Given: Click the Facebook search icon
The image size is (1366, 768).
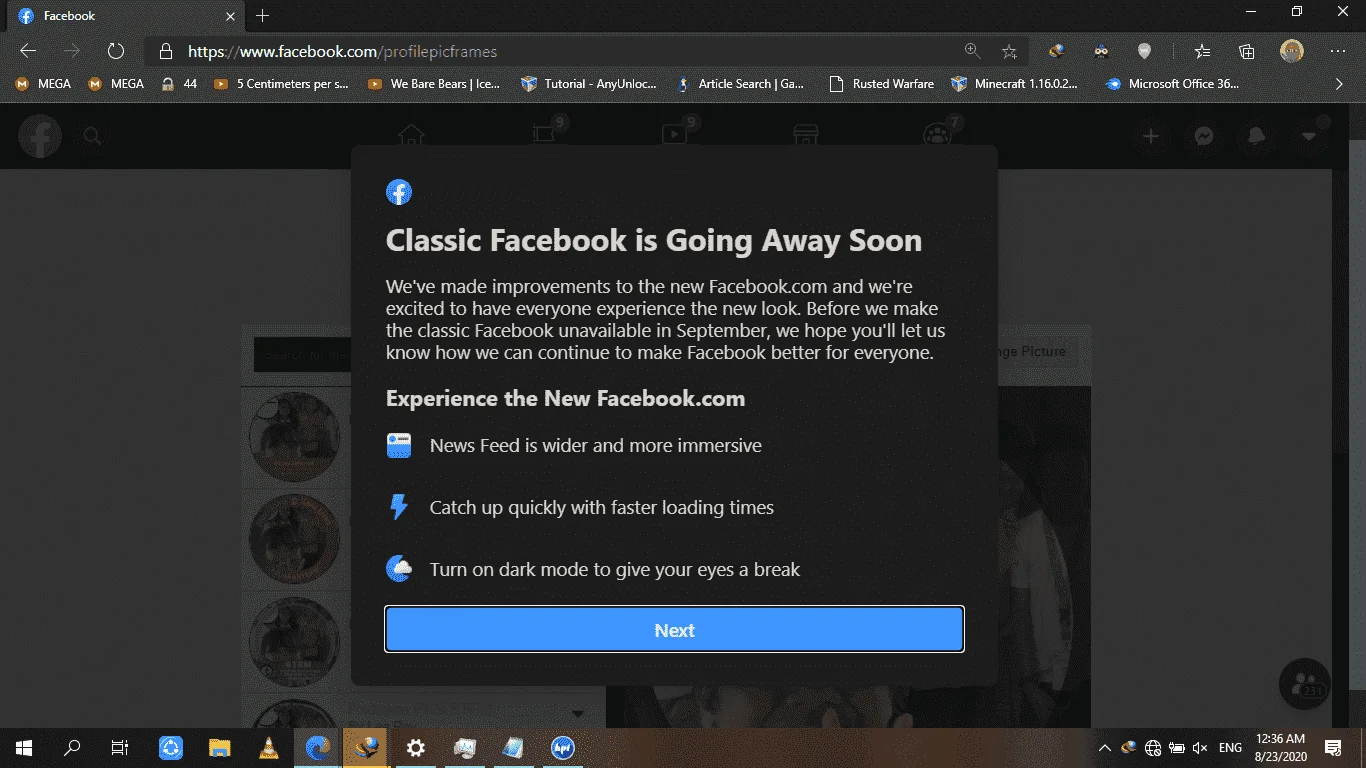Looking at the screenshot, I should (92, 136).
